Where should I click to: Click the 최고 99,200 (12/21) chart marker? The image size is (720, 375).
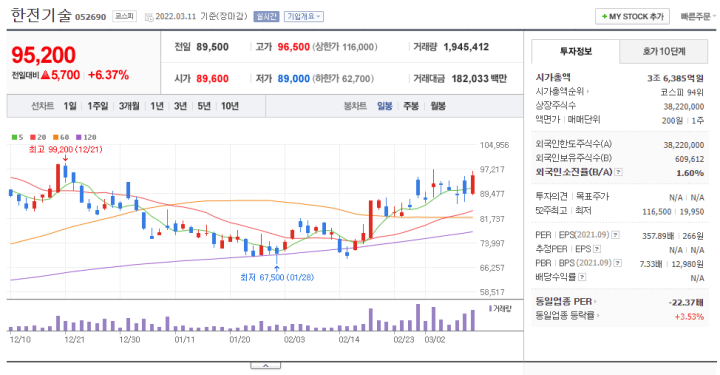65,150
